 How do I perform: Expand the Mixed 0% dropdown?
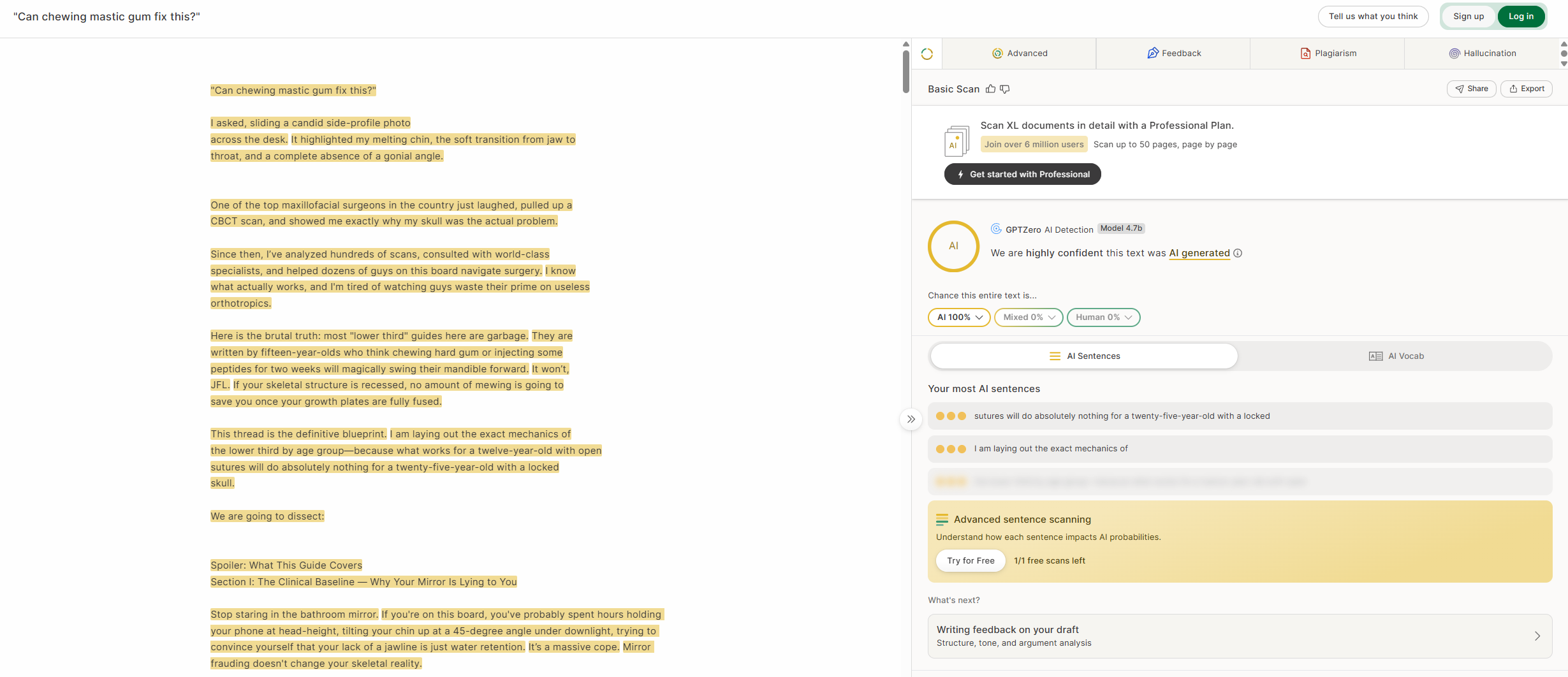pos(1029,317)
